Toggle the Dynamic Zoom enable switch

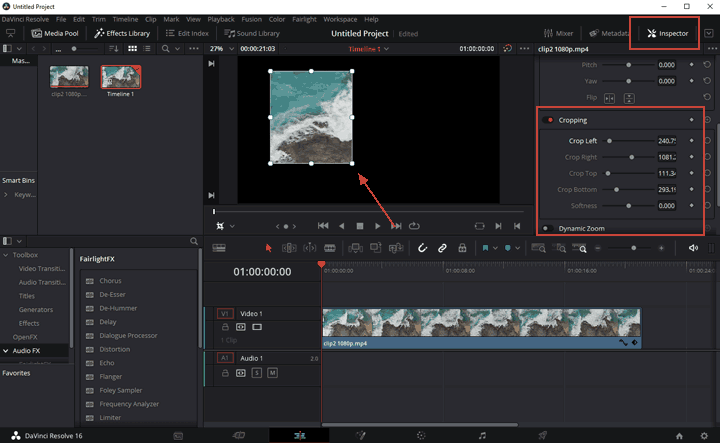[548, 228]
